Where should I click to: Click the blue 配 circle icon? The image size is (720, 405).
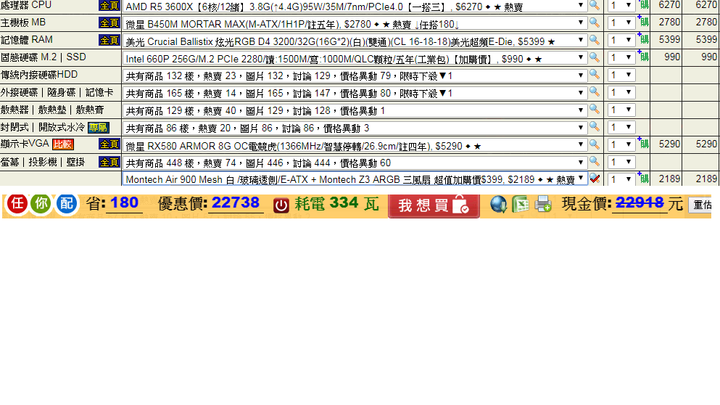point(66,203)
